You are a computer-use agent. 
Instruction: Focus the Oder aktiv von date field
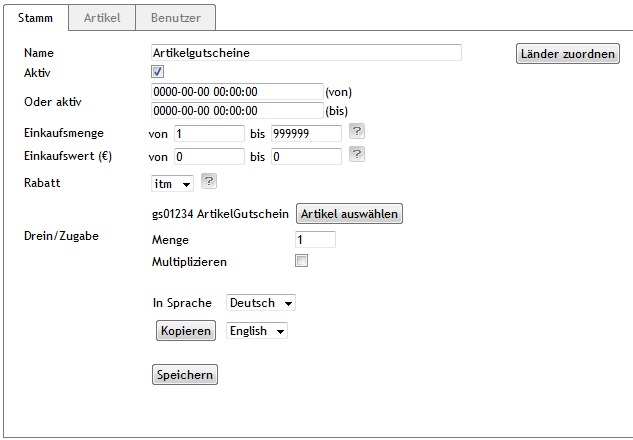[x=236, y=92]
